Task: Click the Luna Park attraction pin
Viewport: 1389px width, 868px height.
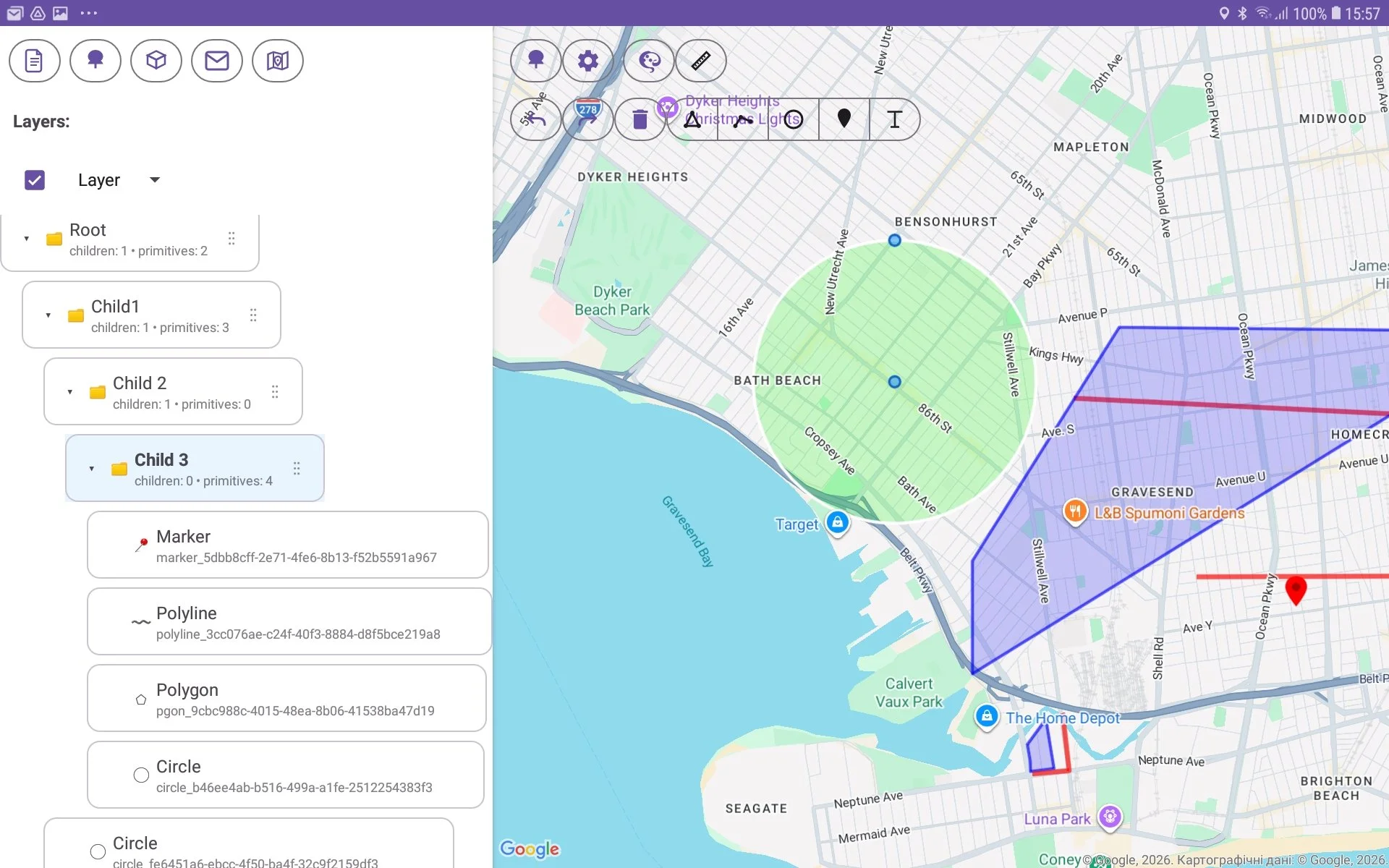Action: 1110,817
